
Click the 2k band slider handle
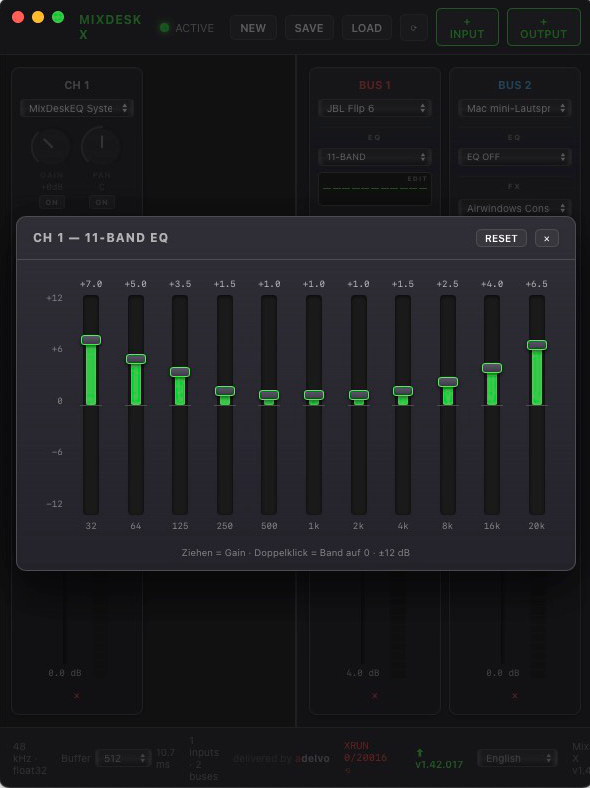click(x=359, y=395)
